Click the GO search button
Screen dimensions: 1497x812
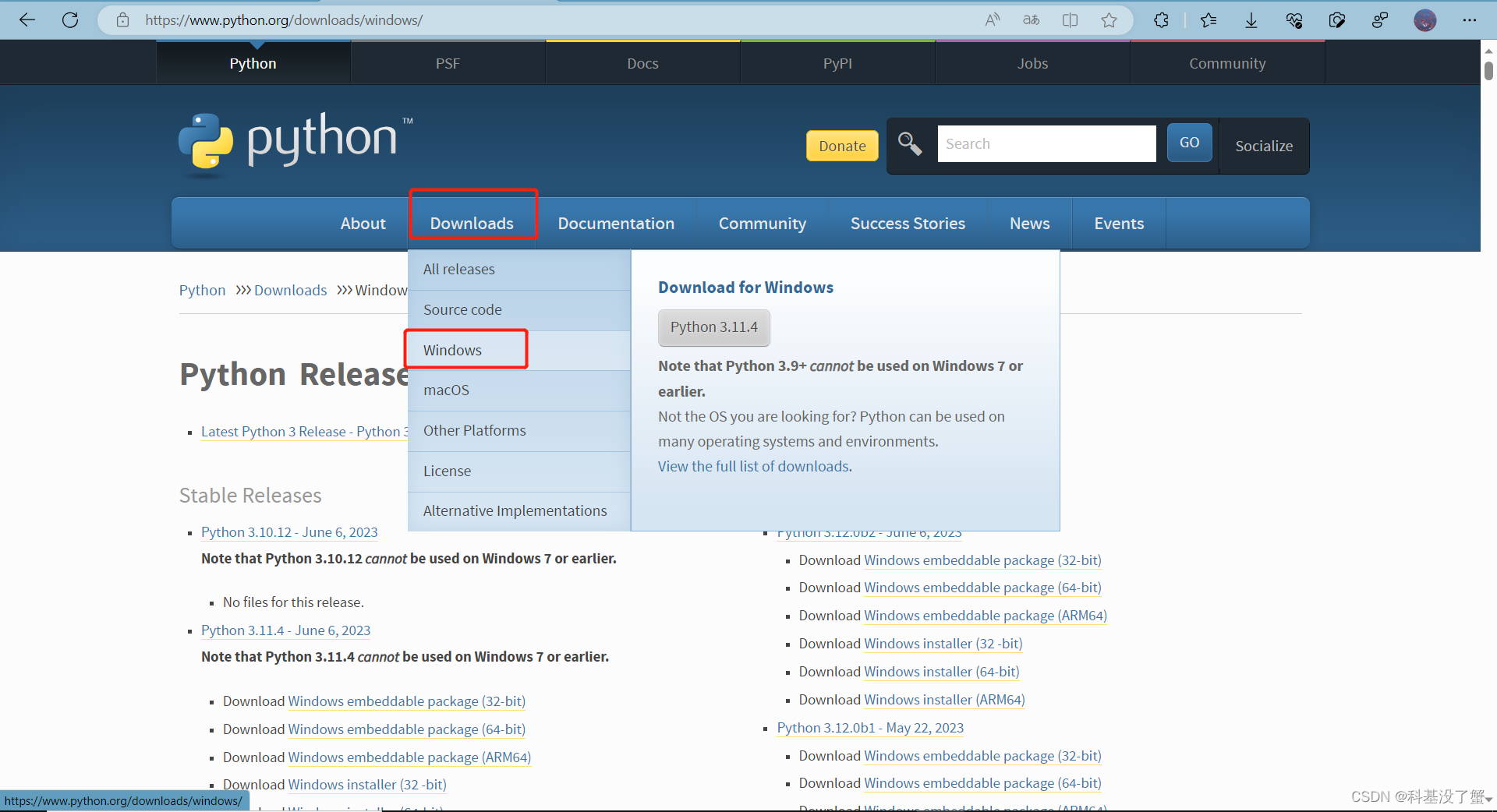point(1189,143)
